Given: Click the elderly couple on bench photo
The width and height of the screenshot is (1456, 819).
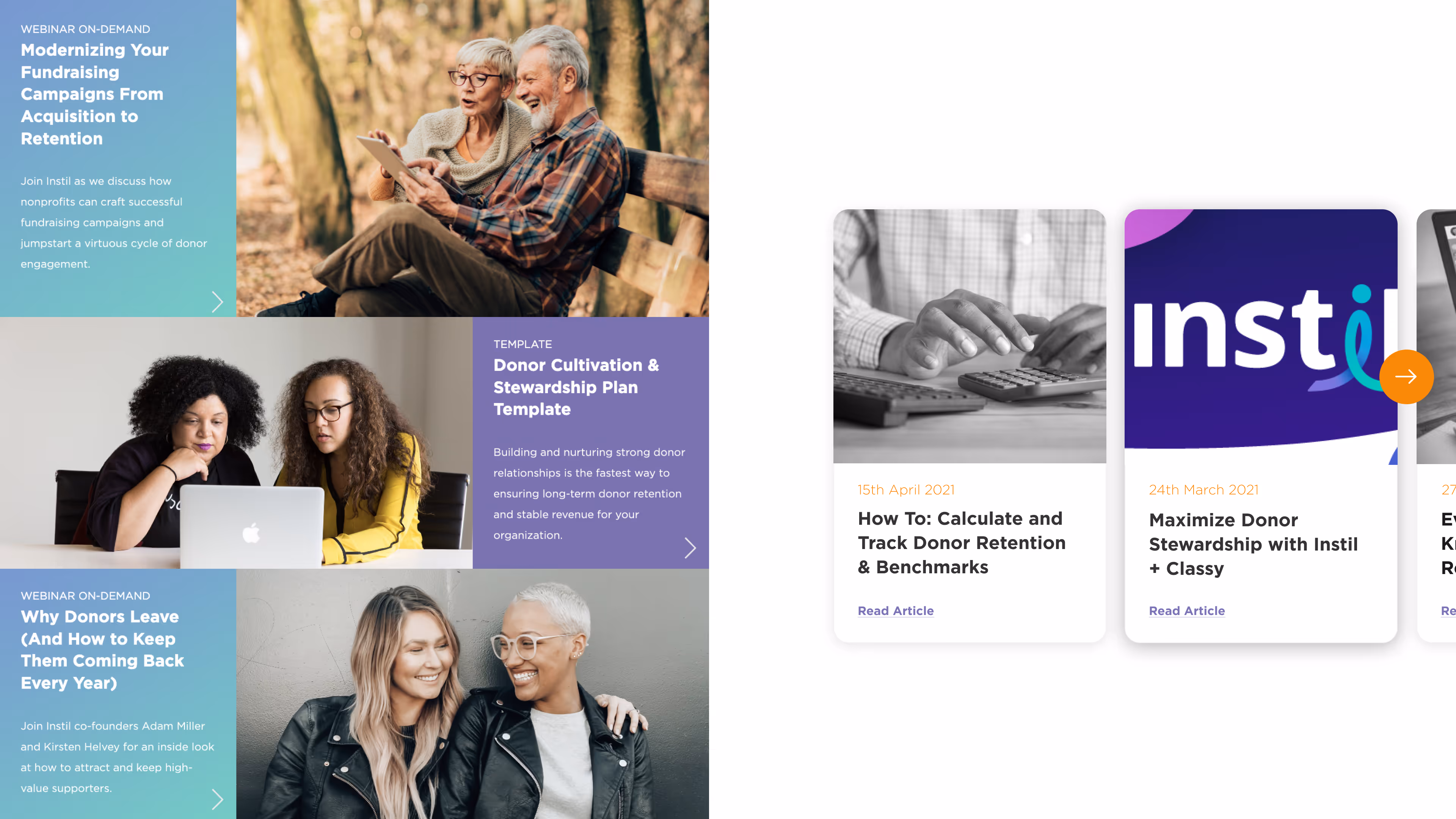Looking at the screenshot, I should pyautogui.click(x=472, y=158).
